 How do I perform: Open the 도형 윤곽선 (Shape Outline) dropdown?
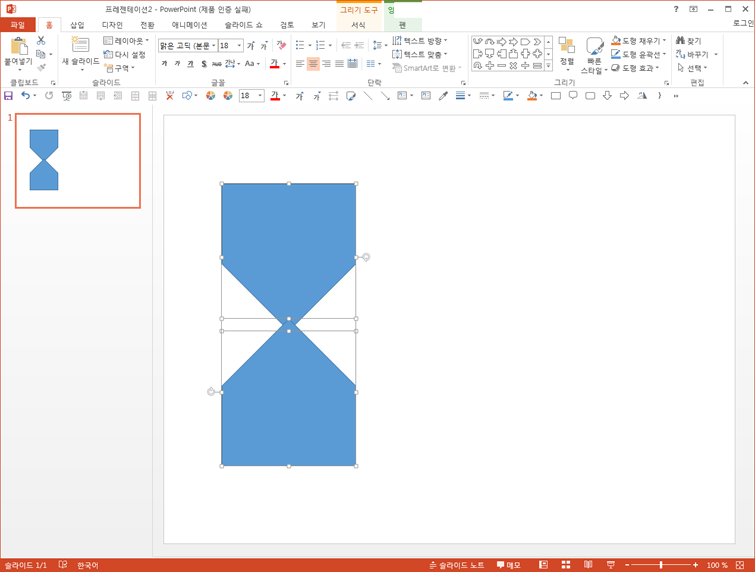(638, 54)
